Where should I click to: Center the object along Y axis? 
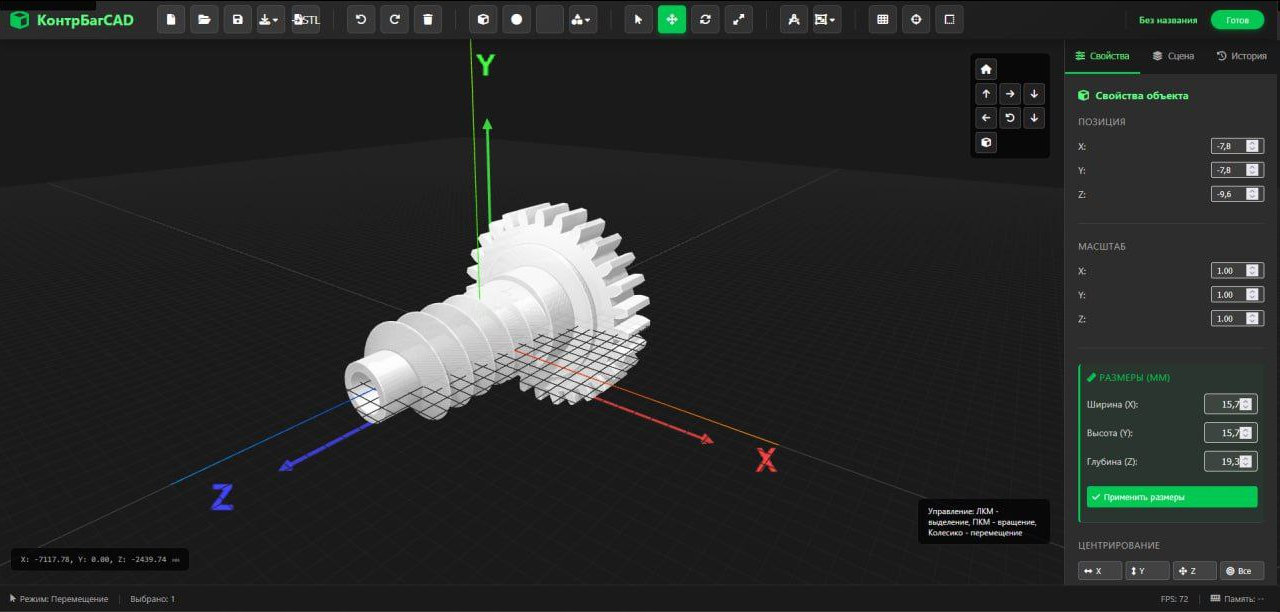click(1147, 571)
